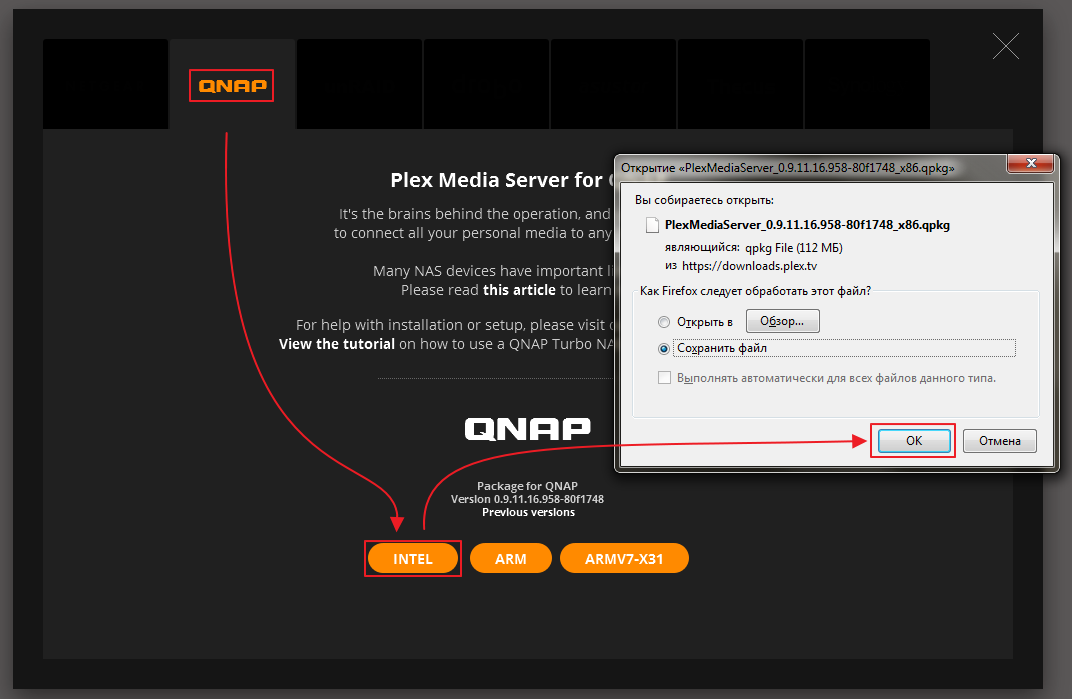Confirm the file download with OK
The height and width of the screenshot is (699, 1072).
coord(914,441)
